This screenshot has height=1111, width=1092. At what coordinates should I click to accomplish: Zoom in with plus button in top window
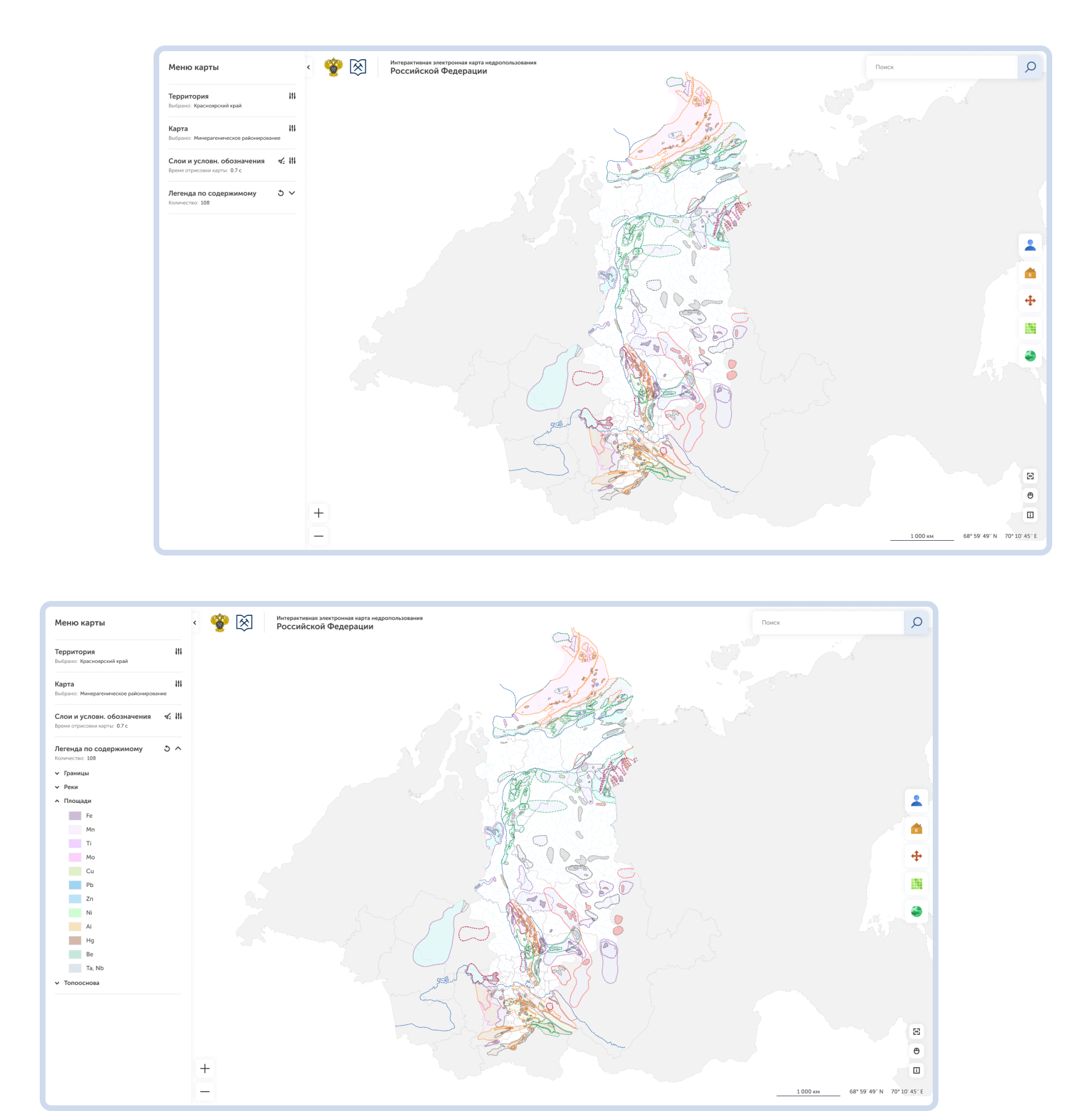point(318,513)
